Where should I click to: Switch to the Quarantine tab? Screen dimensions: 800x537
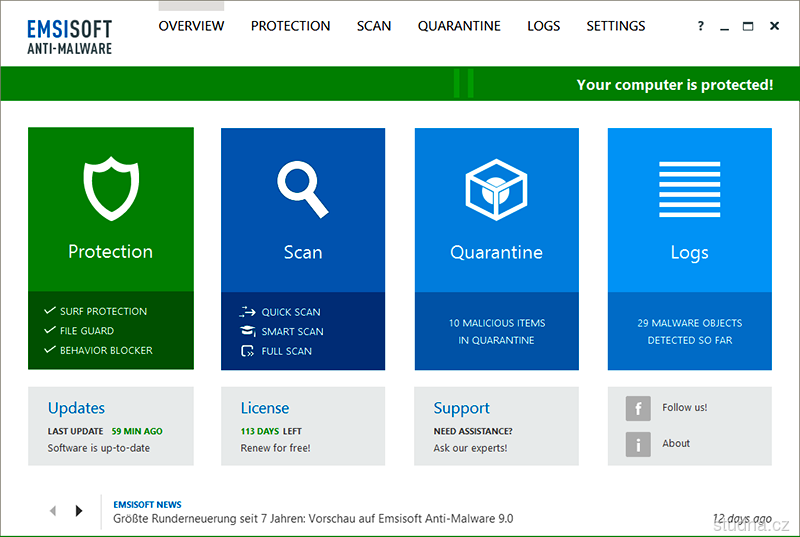pyautogui.click(x=459, y=26)
